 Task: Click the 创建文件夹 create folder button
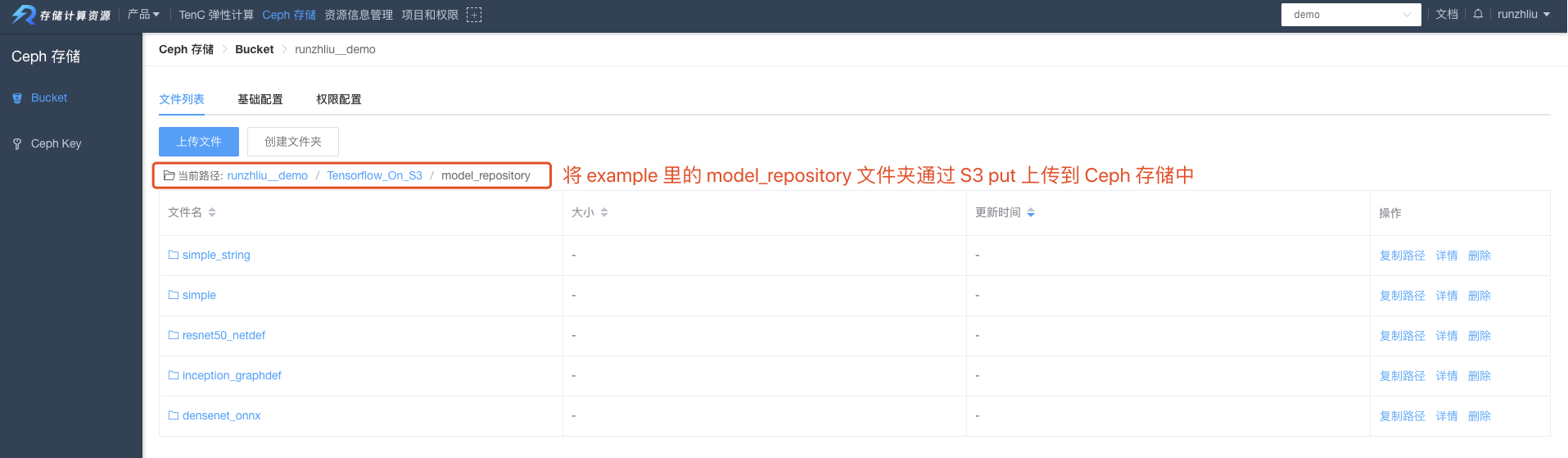[293, 142]
